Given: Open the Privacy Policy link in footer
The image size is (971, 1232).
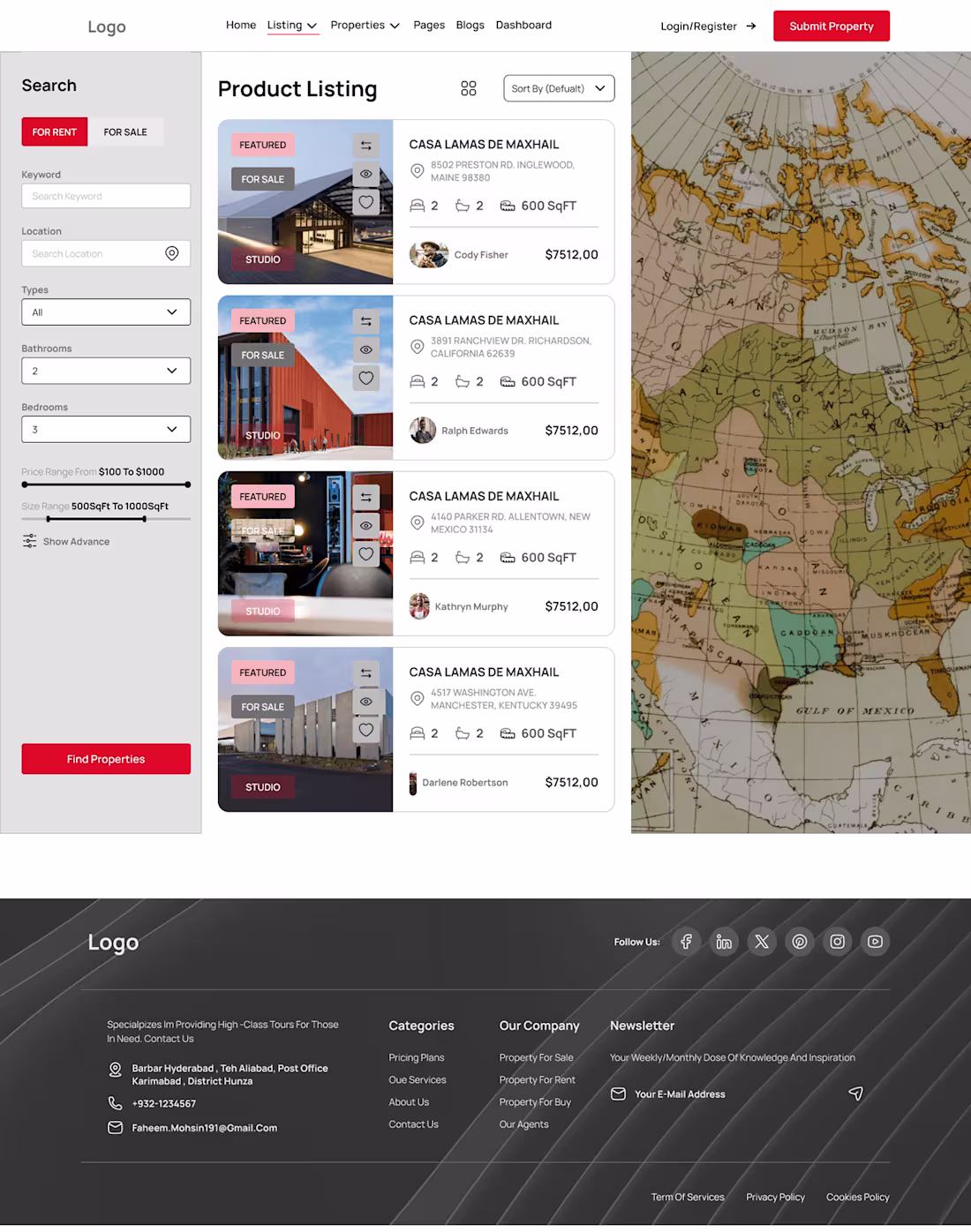Looking at the screenshot, I should 774,1197.
